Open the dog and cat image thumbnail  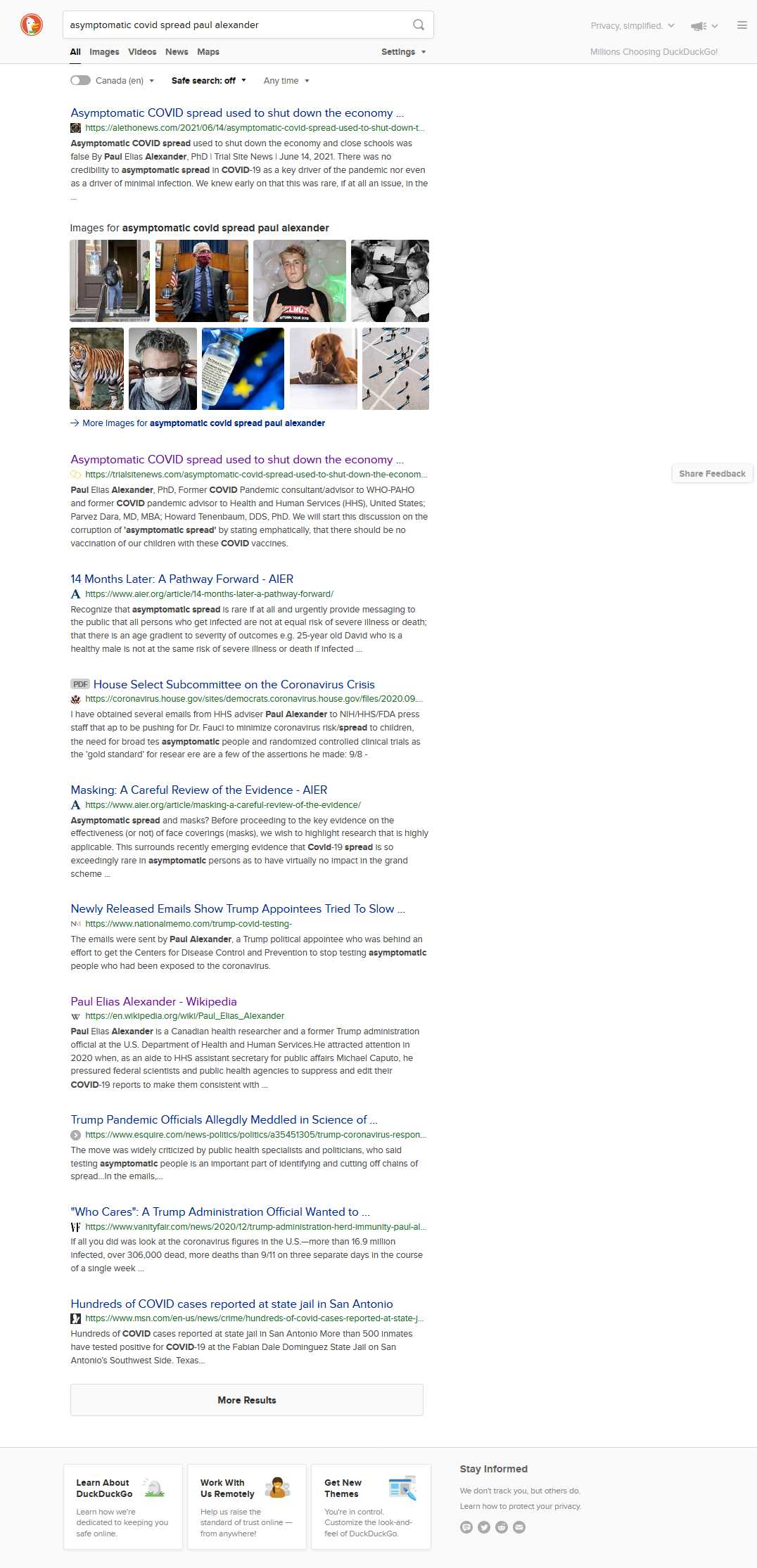click(324, 368)
